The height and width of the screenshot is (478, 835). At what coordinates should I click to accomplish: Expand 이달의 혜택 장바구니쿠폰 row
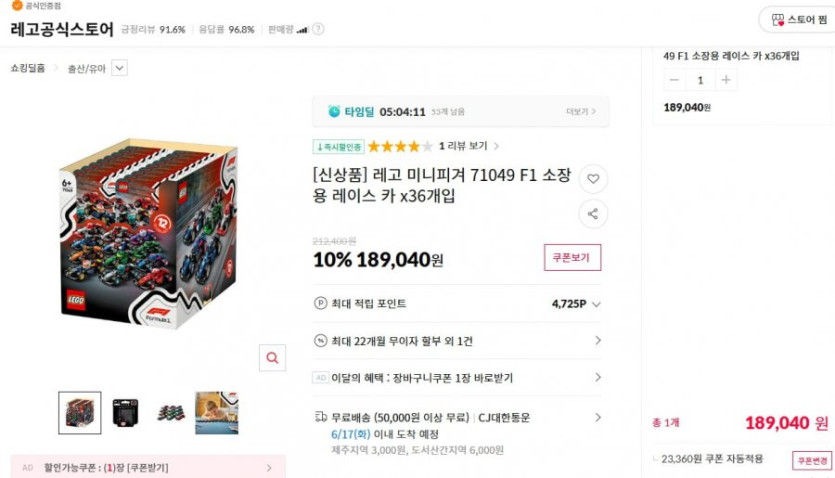[x=457, y=377]
